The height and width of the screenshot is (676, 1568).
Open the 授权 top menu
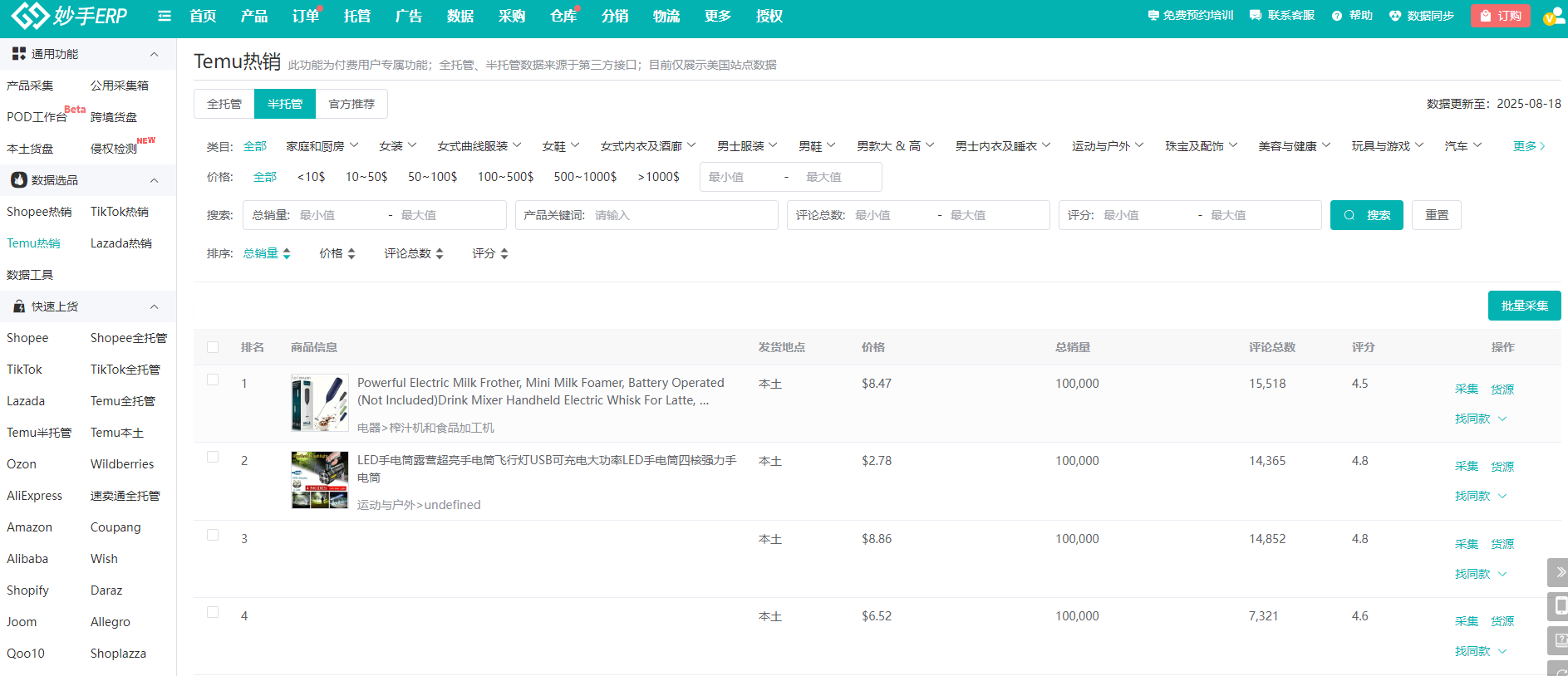point(769,16)
